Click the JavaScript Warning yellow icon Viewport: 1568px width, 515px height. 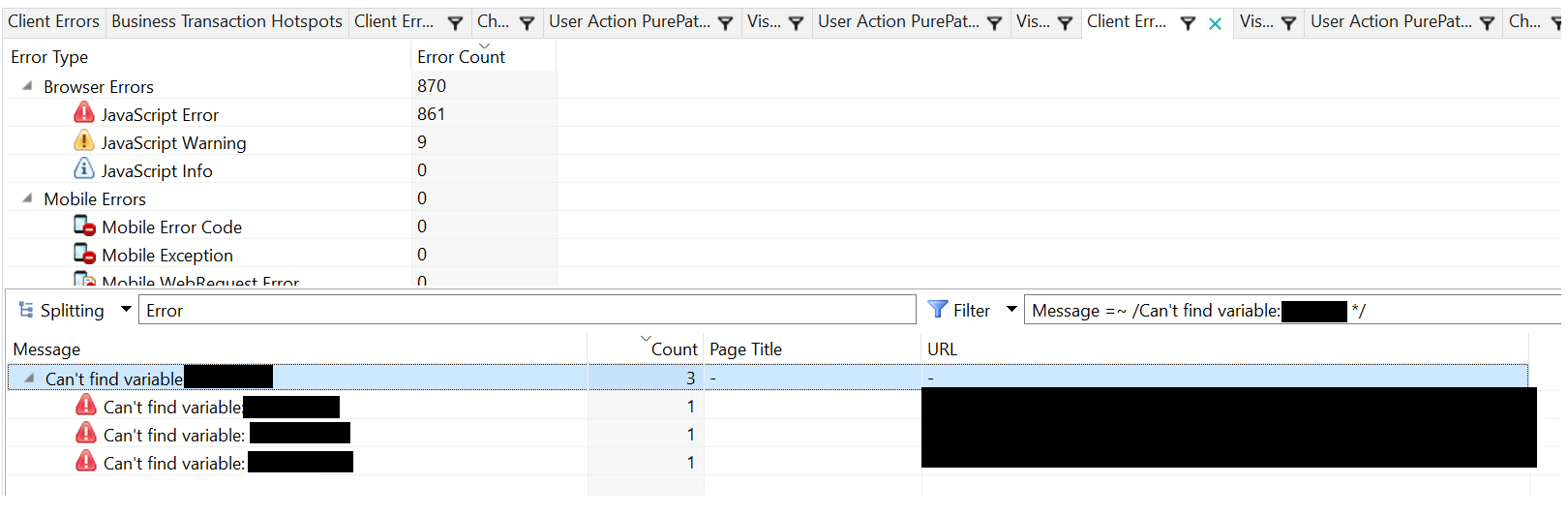[x=84, y=141]
